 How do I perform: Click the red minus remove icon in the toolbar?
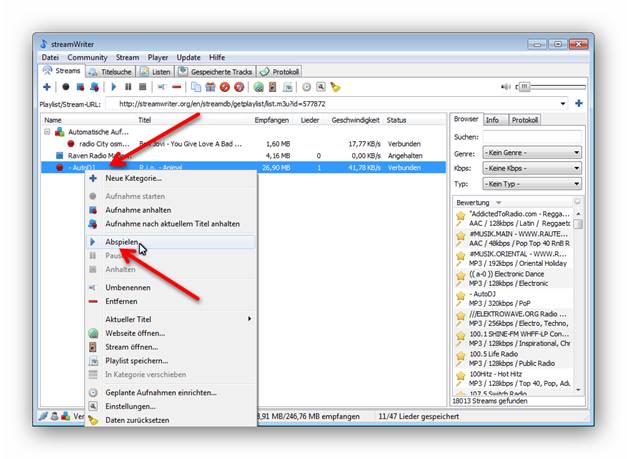click(176, 87)
